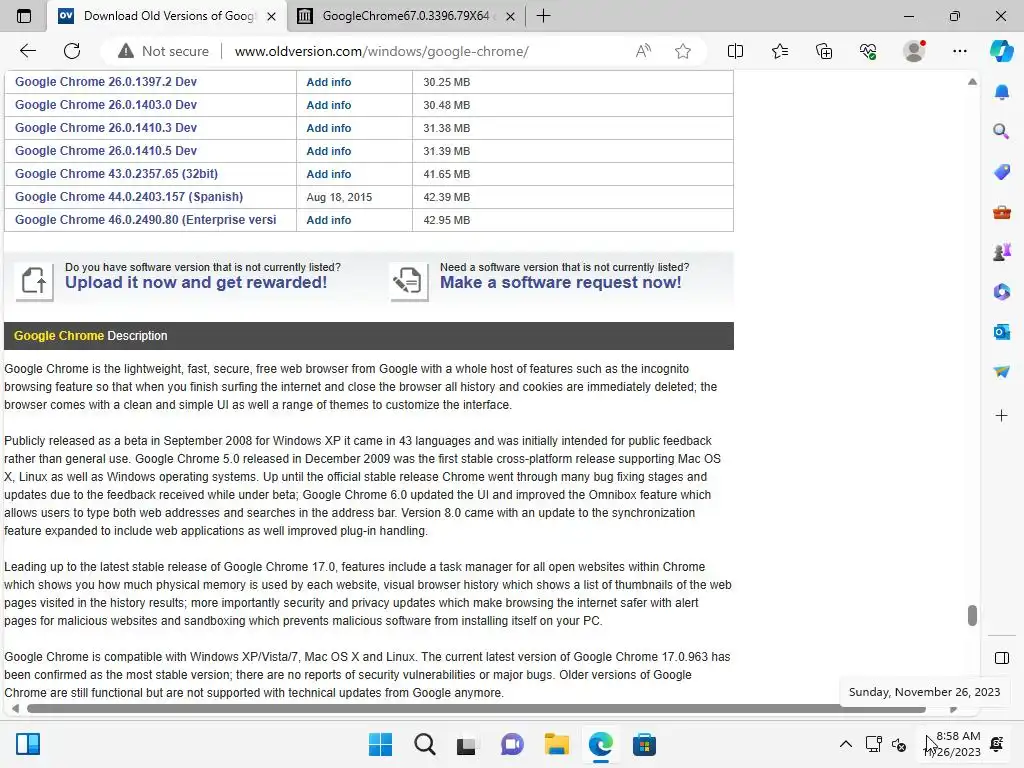This screenshot has width=1024, height=768.
Task: Click the upload file icon
Action: pyautogui.click(x=34, y=281)
